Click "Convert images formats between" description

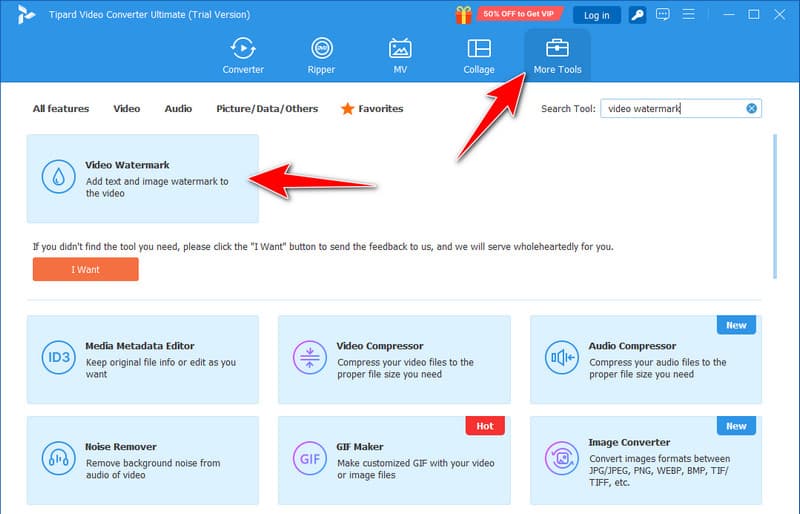(x=660, y=471)
